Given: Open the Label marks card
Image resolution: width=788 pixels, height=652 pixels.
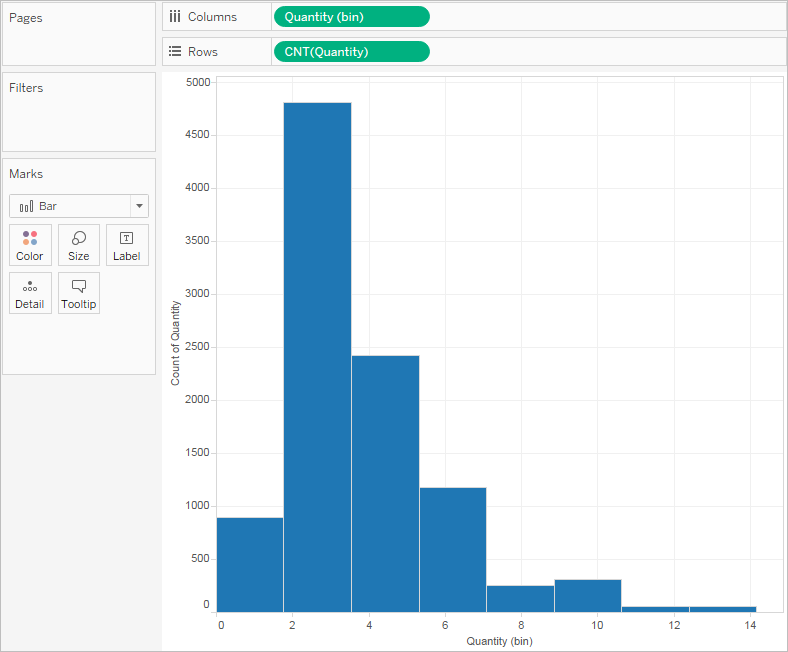Looking at the screenshot, I should (127, 245).
